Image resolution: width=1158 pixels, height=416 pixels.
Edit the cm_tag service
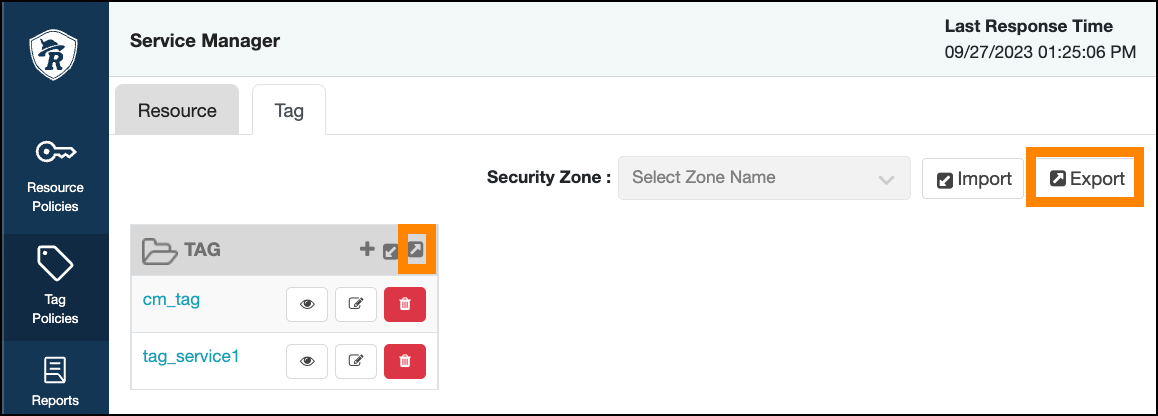pyautogui.click(x=356, y=304)
